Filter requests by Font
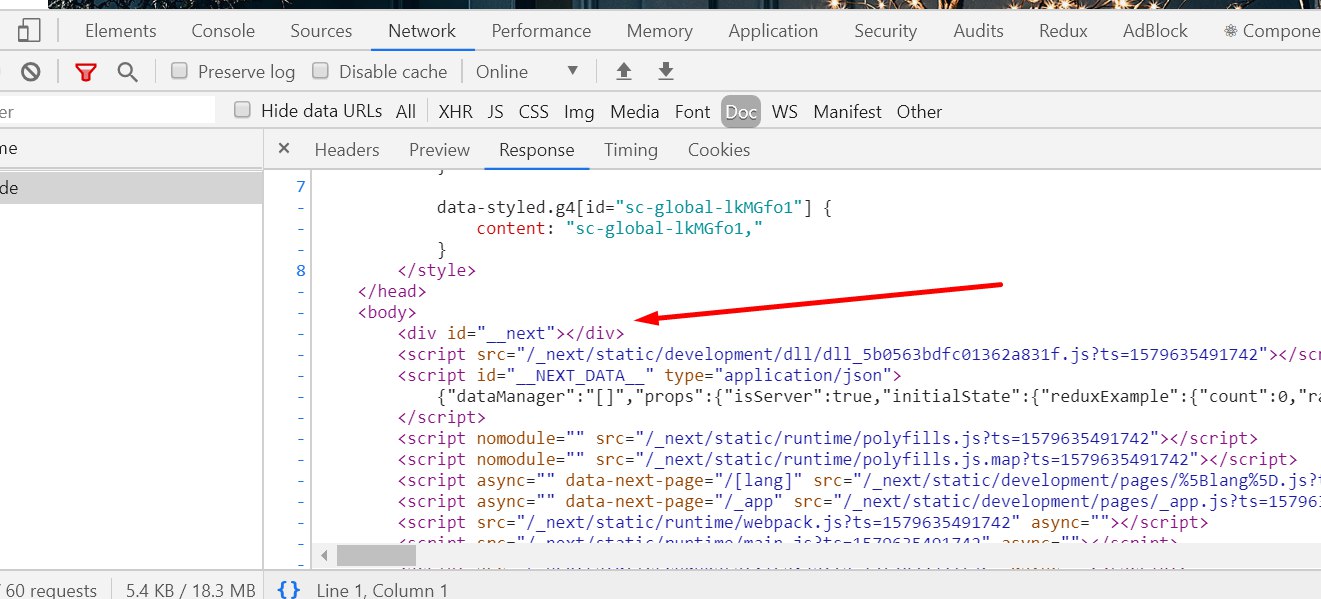 (692, 111)
